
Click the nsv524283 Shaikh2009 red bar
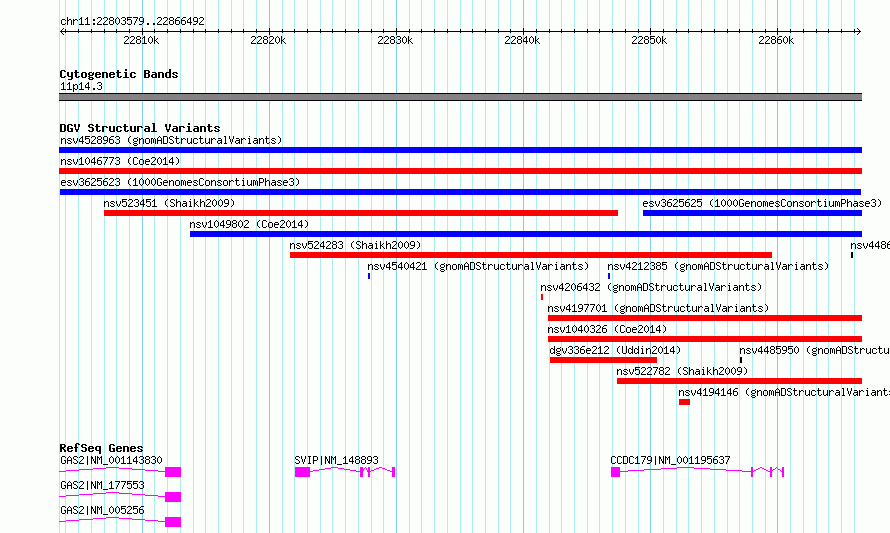point(531,255)
